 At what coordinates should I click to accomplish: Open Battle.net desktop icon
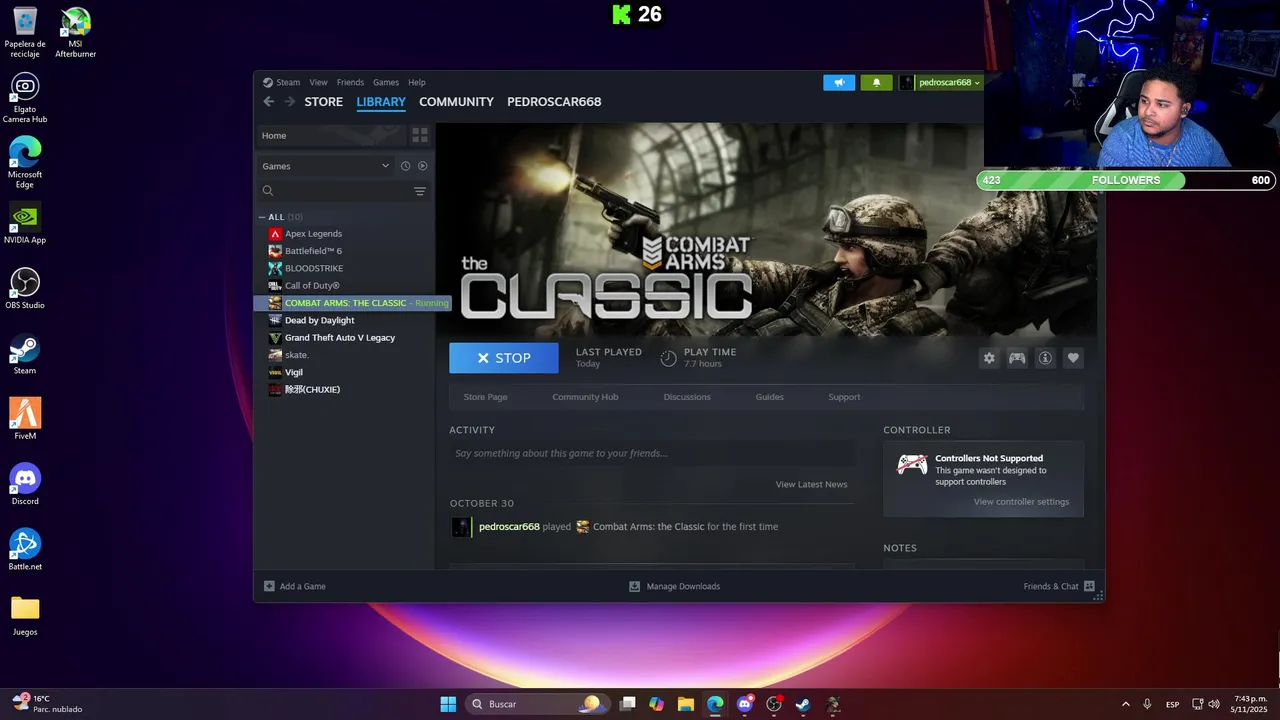(x=25, y=550)
